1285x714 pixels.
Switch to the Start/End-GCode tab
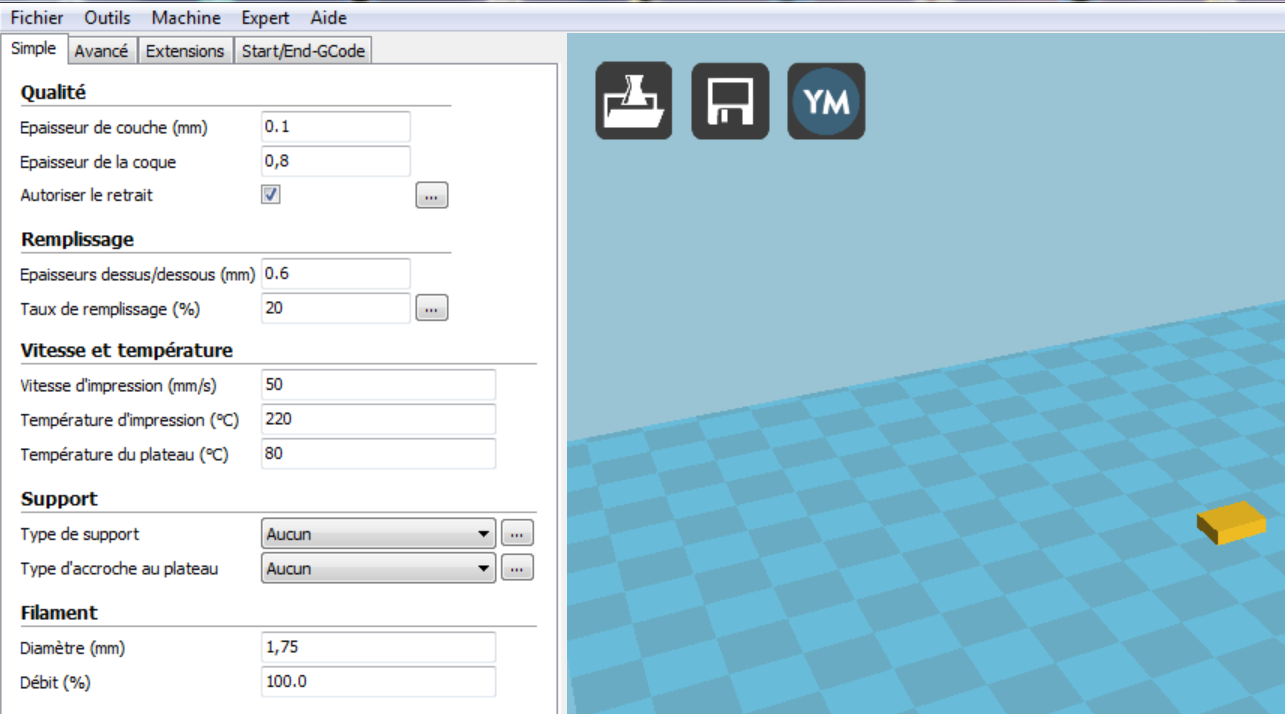click(x=304, y=51)
